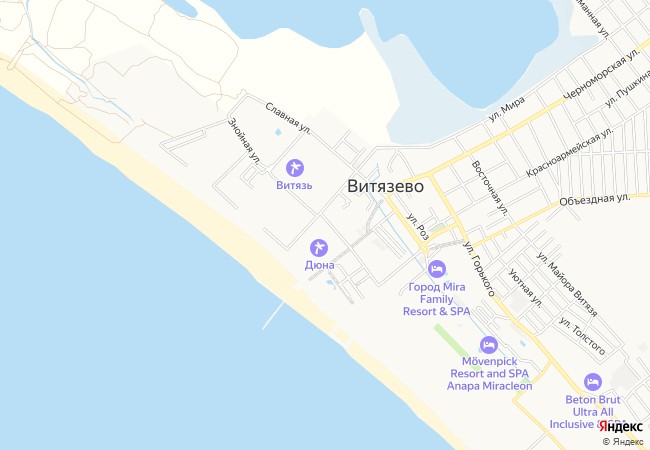Click the Витязь beach palm icon
This screenshot has width=650, height=450.
coord(295,168)
